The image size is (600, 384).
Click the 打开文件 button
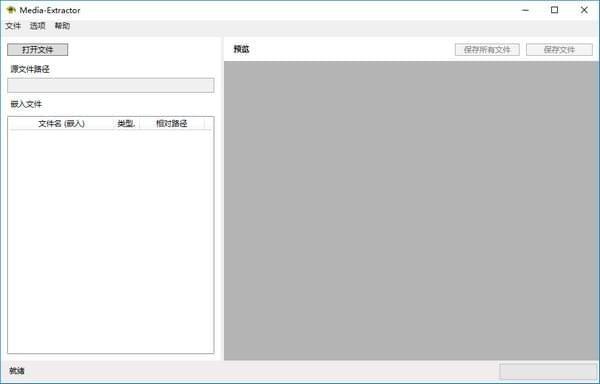(x=38, y=50)
